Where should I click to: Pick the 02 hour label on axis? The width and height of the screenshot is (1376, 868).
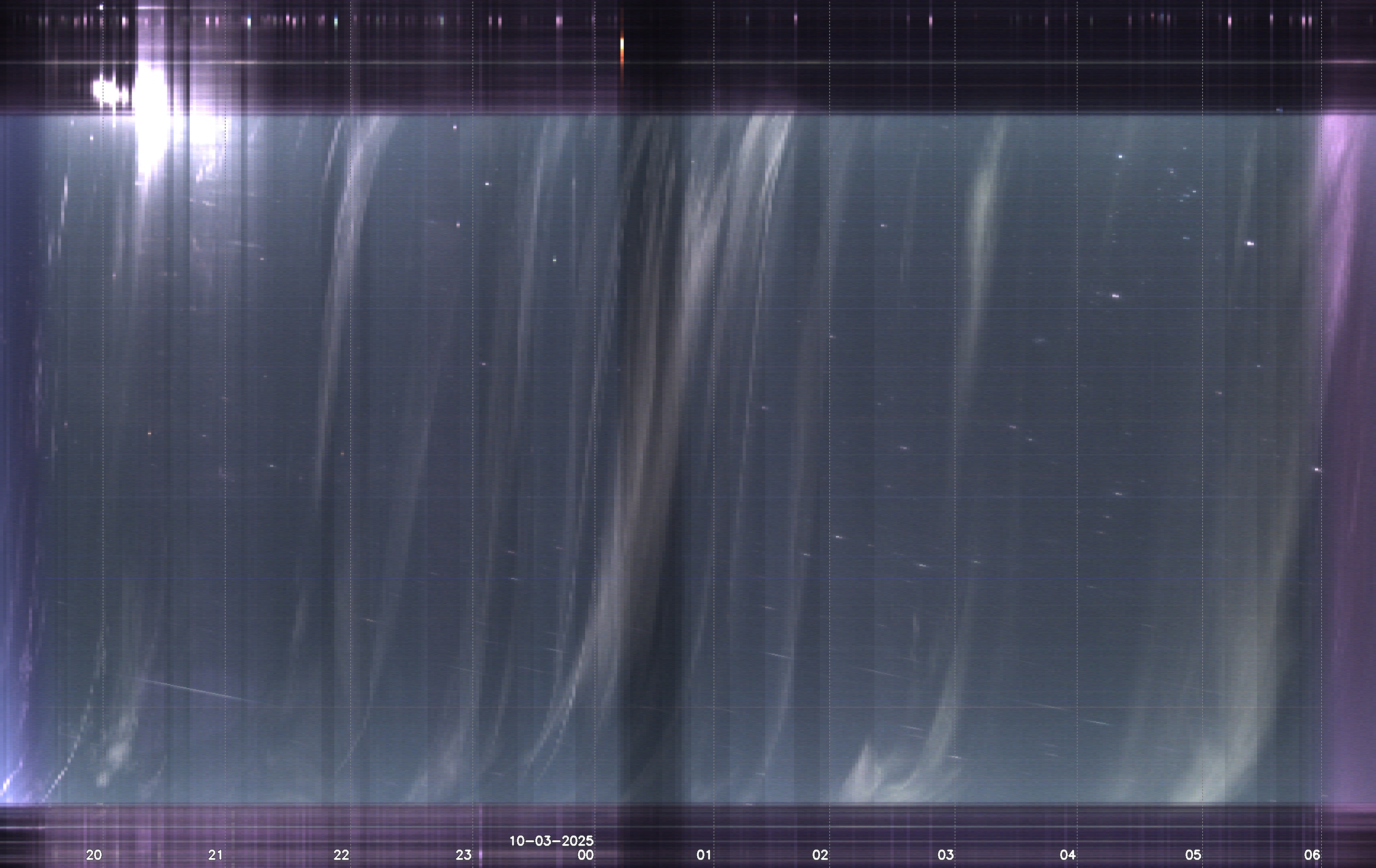coord(820,855)
